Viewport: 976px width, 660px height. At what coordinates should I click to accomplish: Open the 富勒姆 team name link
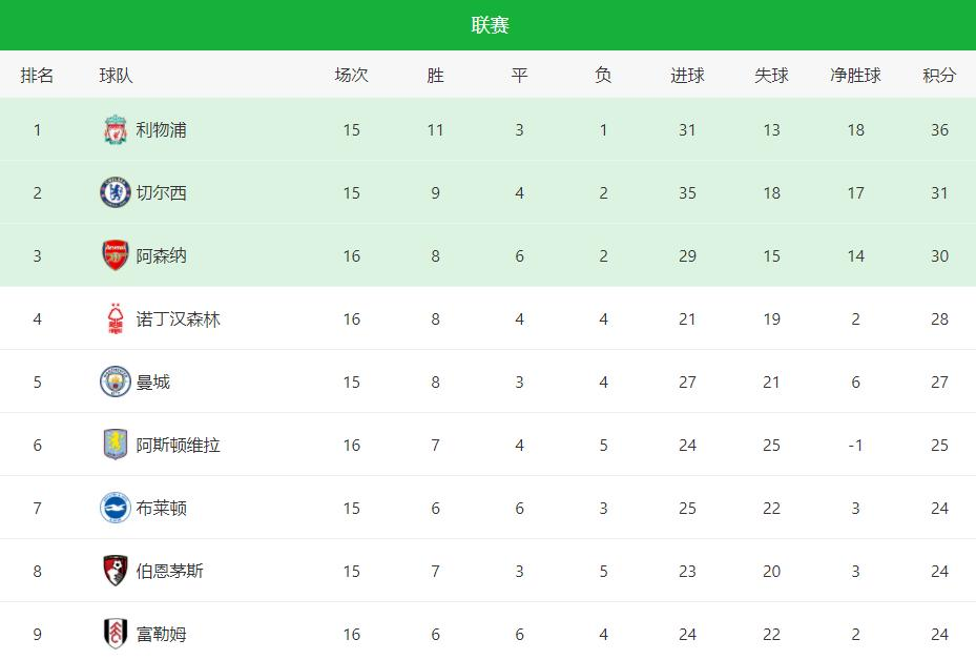161,634
